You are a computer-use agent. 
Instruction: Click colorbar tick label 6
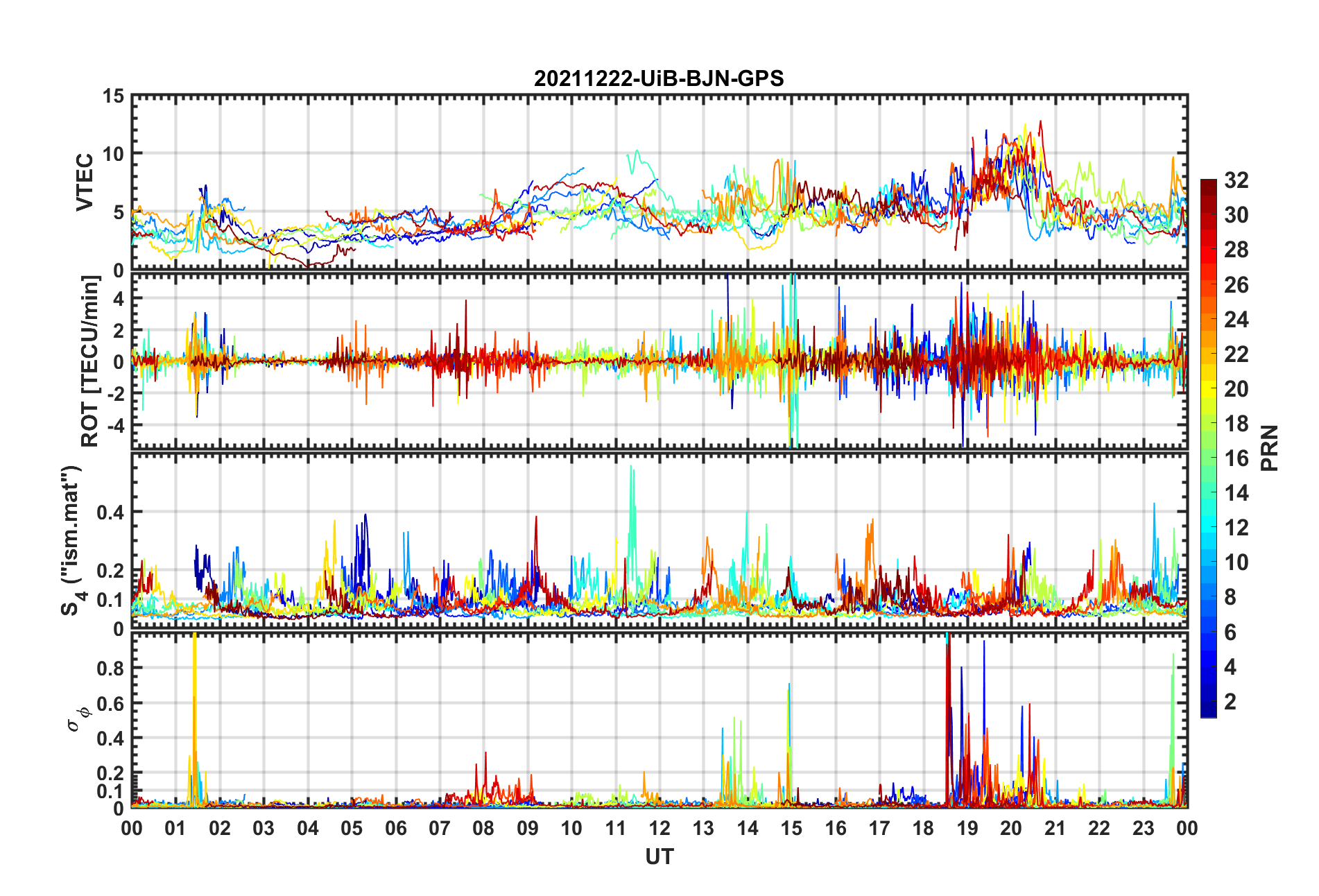click(1230, 632)
